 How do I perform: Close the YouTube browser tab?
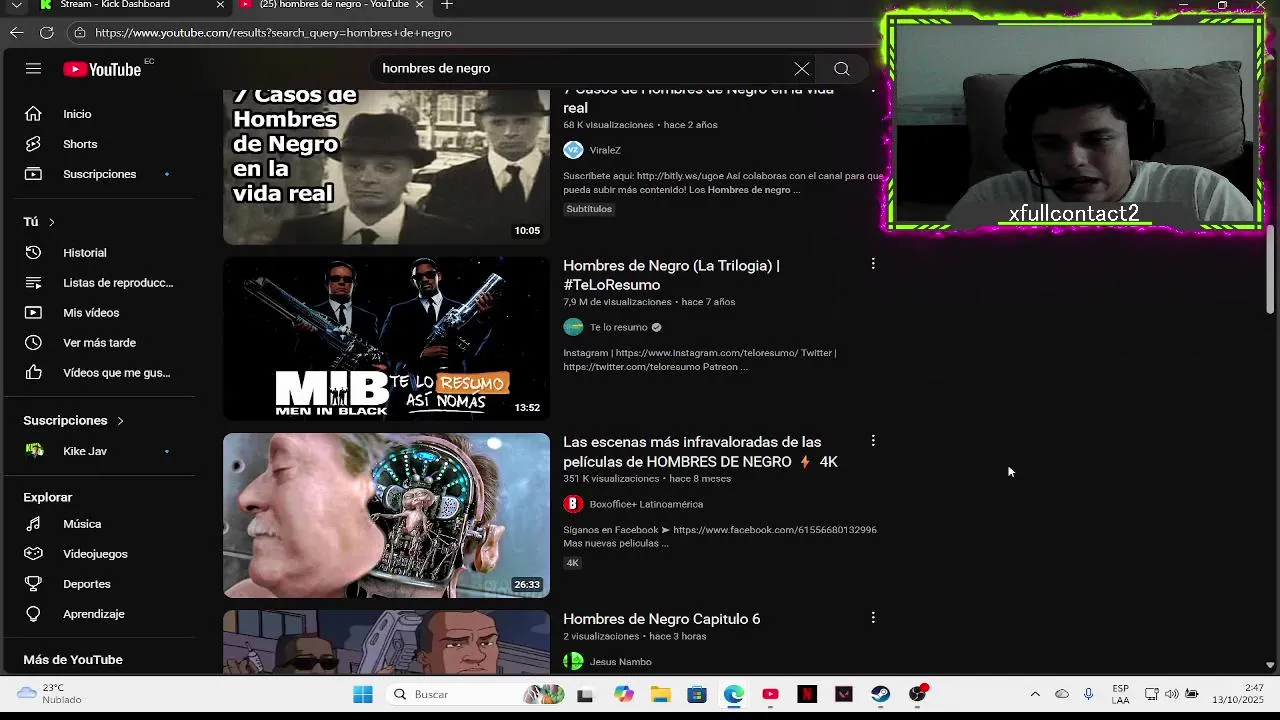pos(419,5)
